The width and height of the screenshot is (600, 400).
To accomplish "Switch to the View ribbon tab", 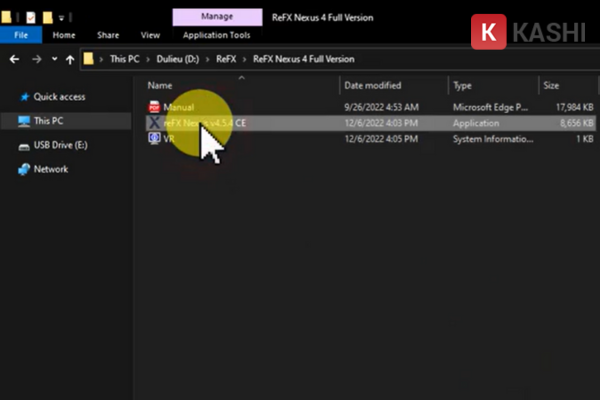I will coord(150,35).
